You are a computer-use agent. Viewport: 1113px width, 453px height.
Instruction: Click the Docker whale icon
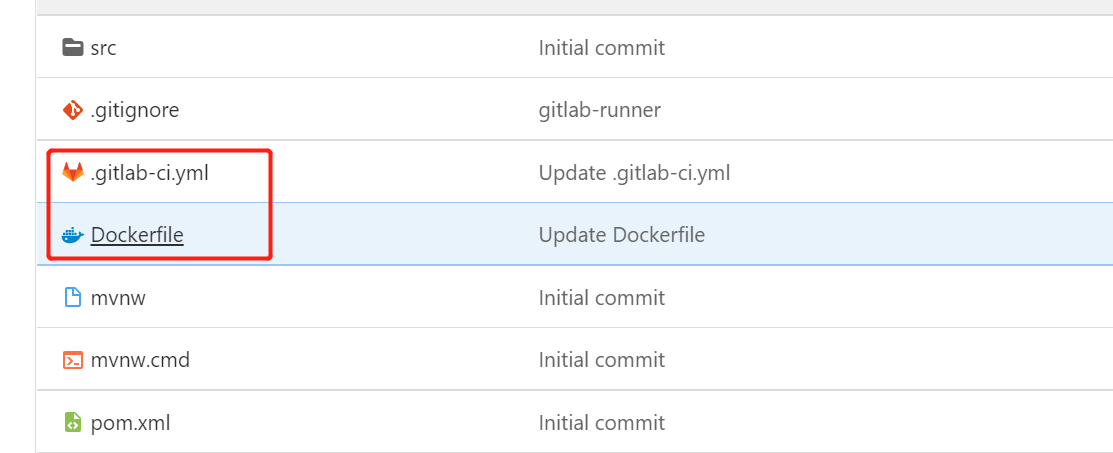(x=72, y=234)
